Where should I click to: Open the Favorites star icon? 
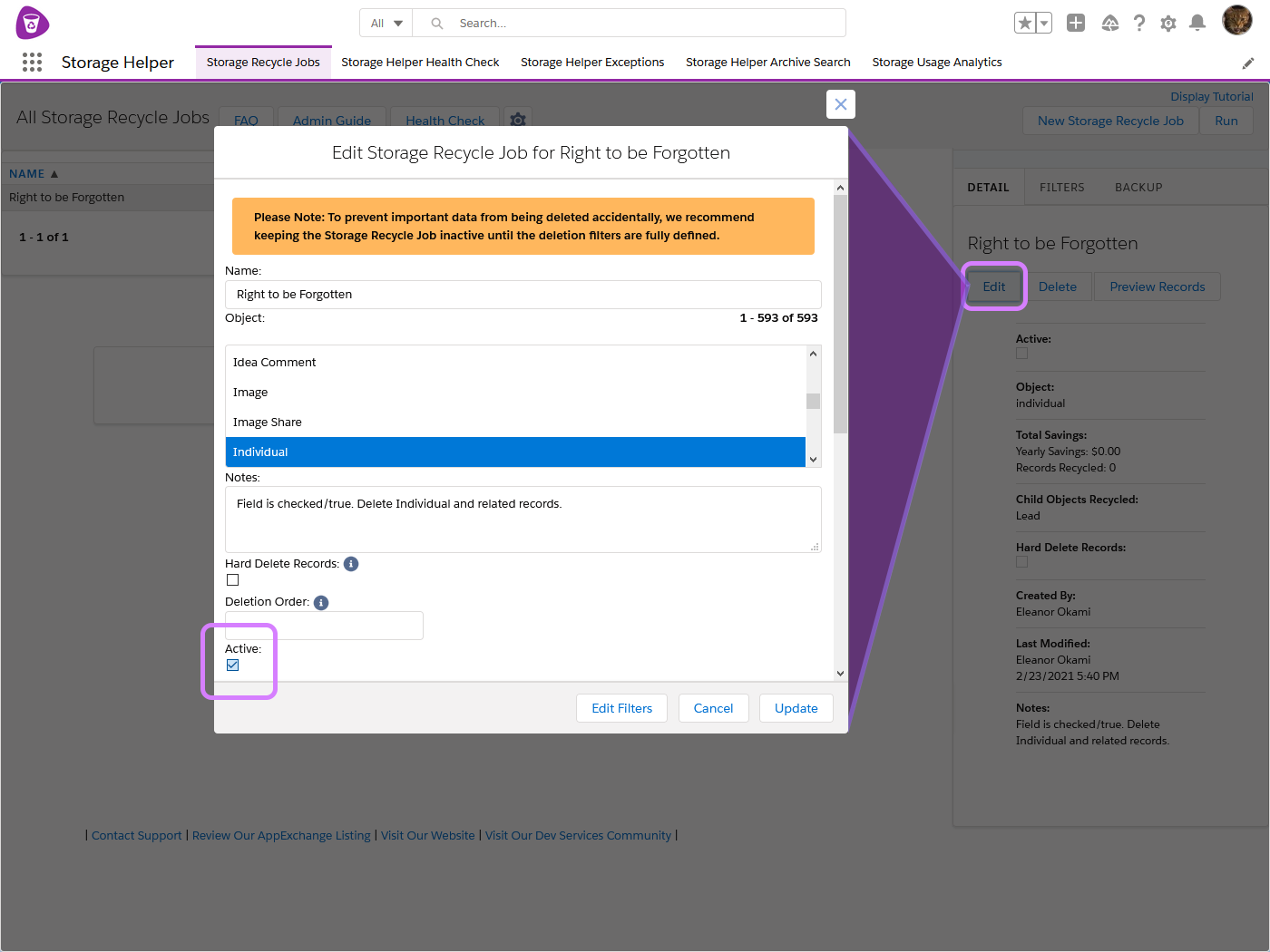1025,23
